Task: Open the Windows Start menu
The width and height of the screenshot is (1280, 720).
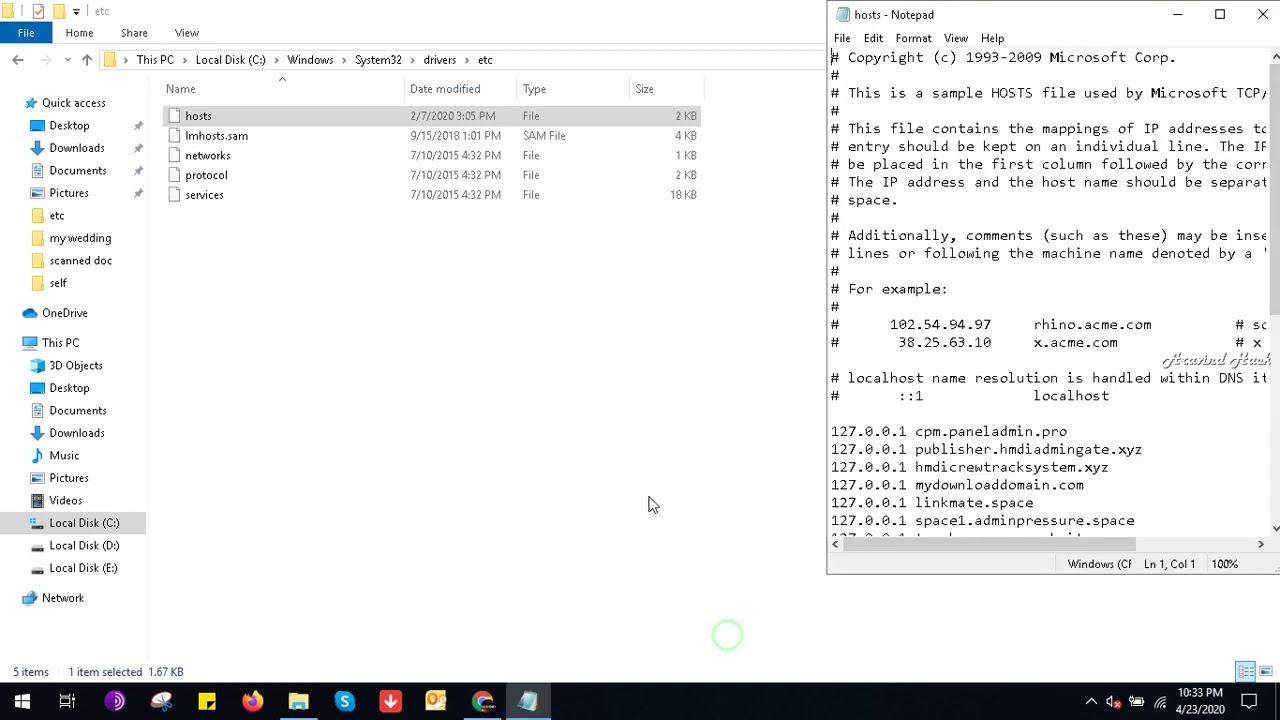Action: coord(22,701)
